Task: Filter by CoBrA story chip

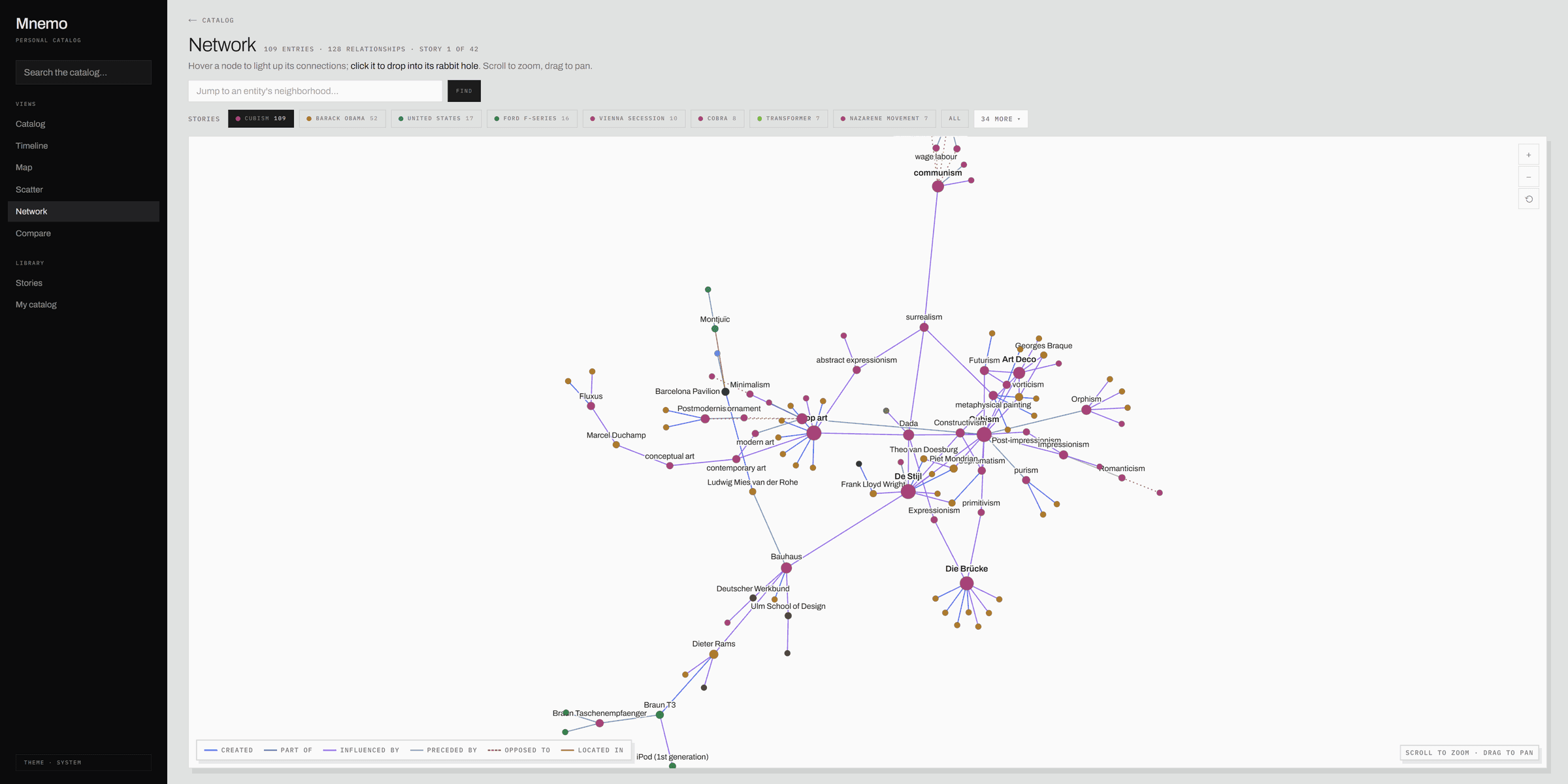Action: coord(717,119)
